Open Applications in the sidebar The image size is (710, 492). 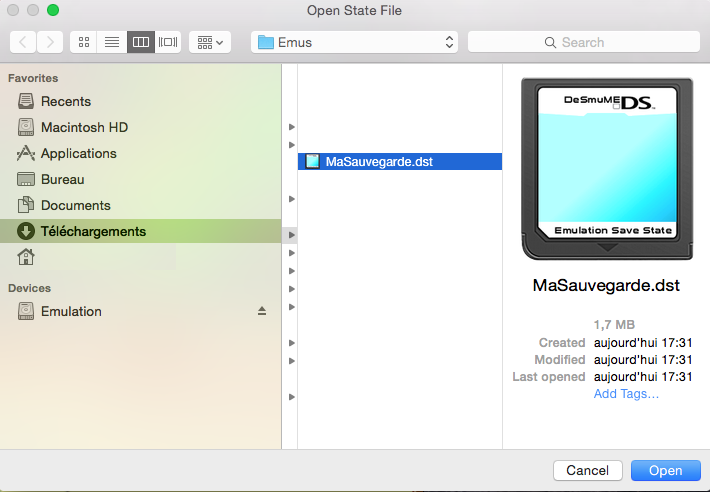(140, 153)
